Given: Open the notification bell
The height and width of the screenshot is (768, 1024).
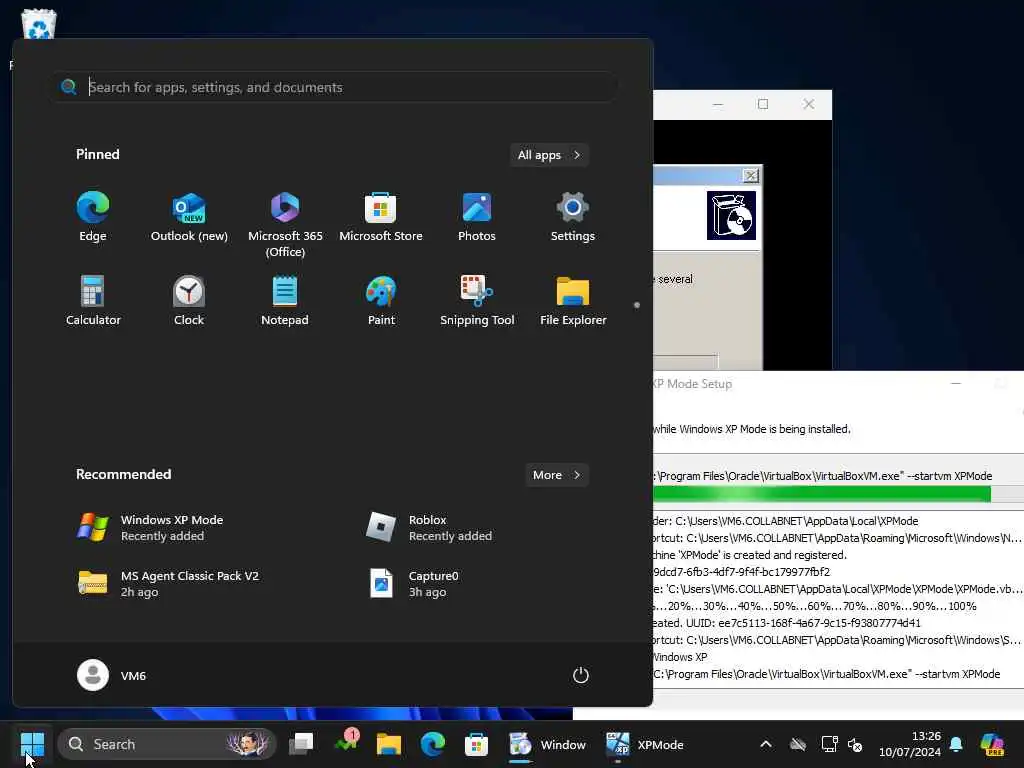Looking at the screenshot, I should tap(956, 744).
